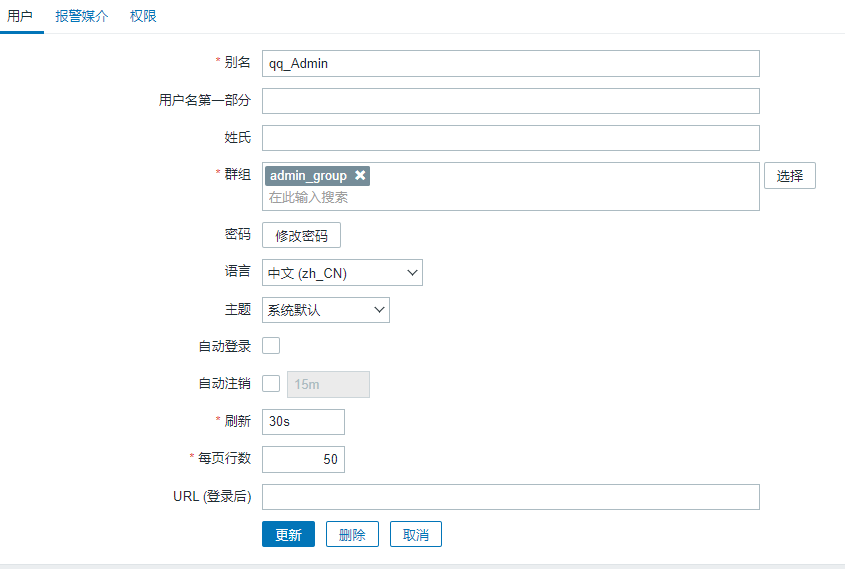845x569 pixels.
Task: Open the 权限 tab
Action: pos(143,17)
